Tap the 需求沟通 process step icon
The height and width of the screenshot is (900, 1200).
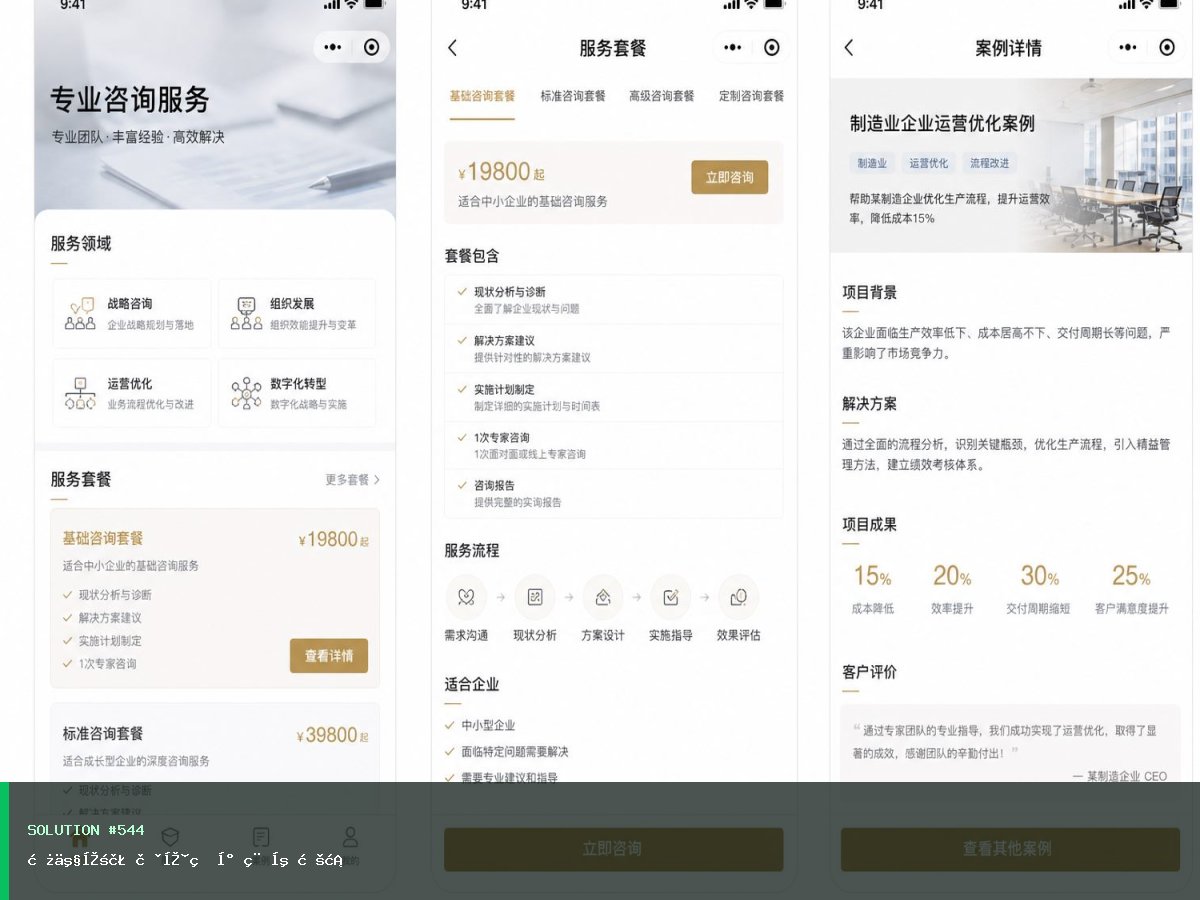click(x=466, y=597)
